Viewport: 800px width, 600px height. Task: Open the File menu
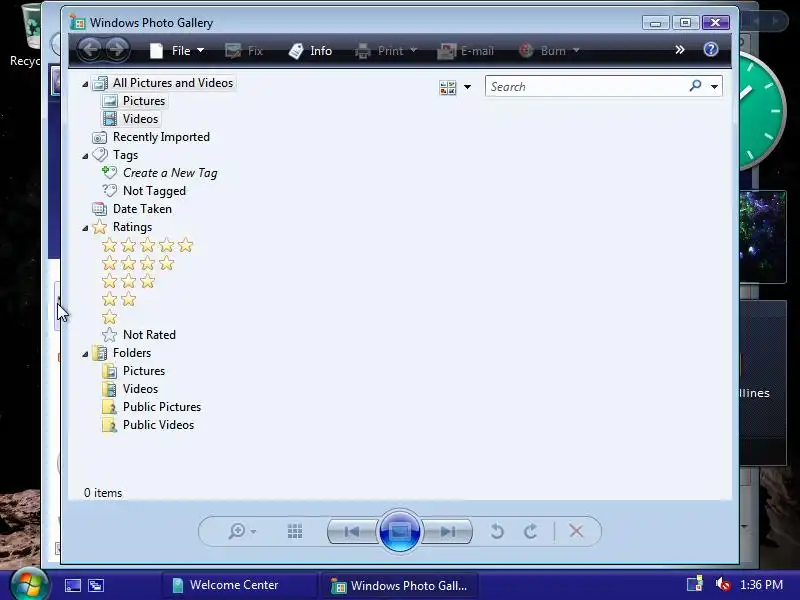tap(177, 51)
